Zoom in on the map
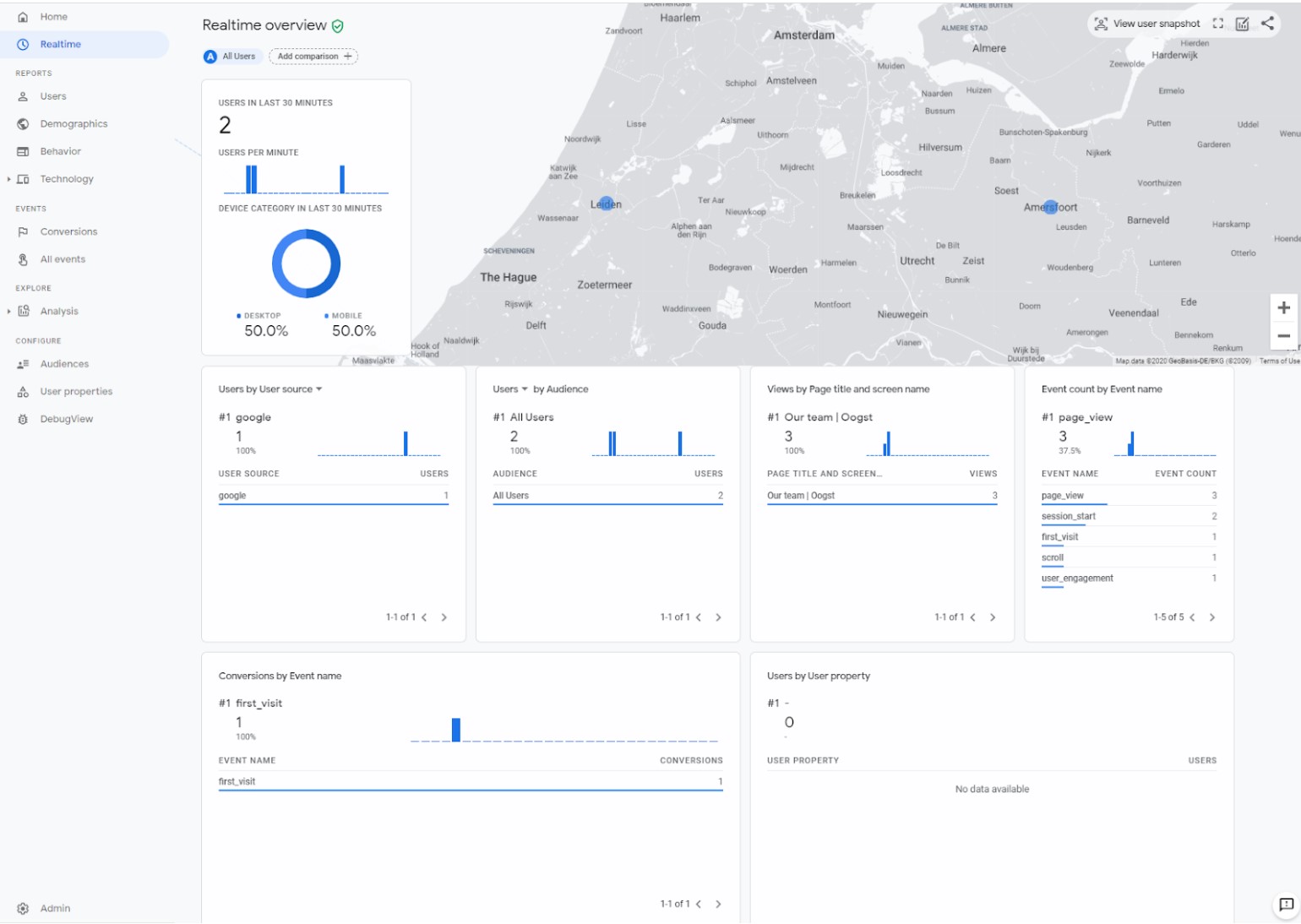 click(1283, 308)
